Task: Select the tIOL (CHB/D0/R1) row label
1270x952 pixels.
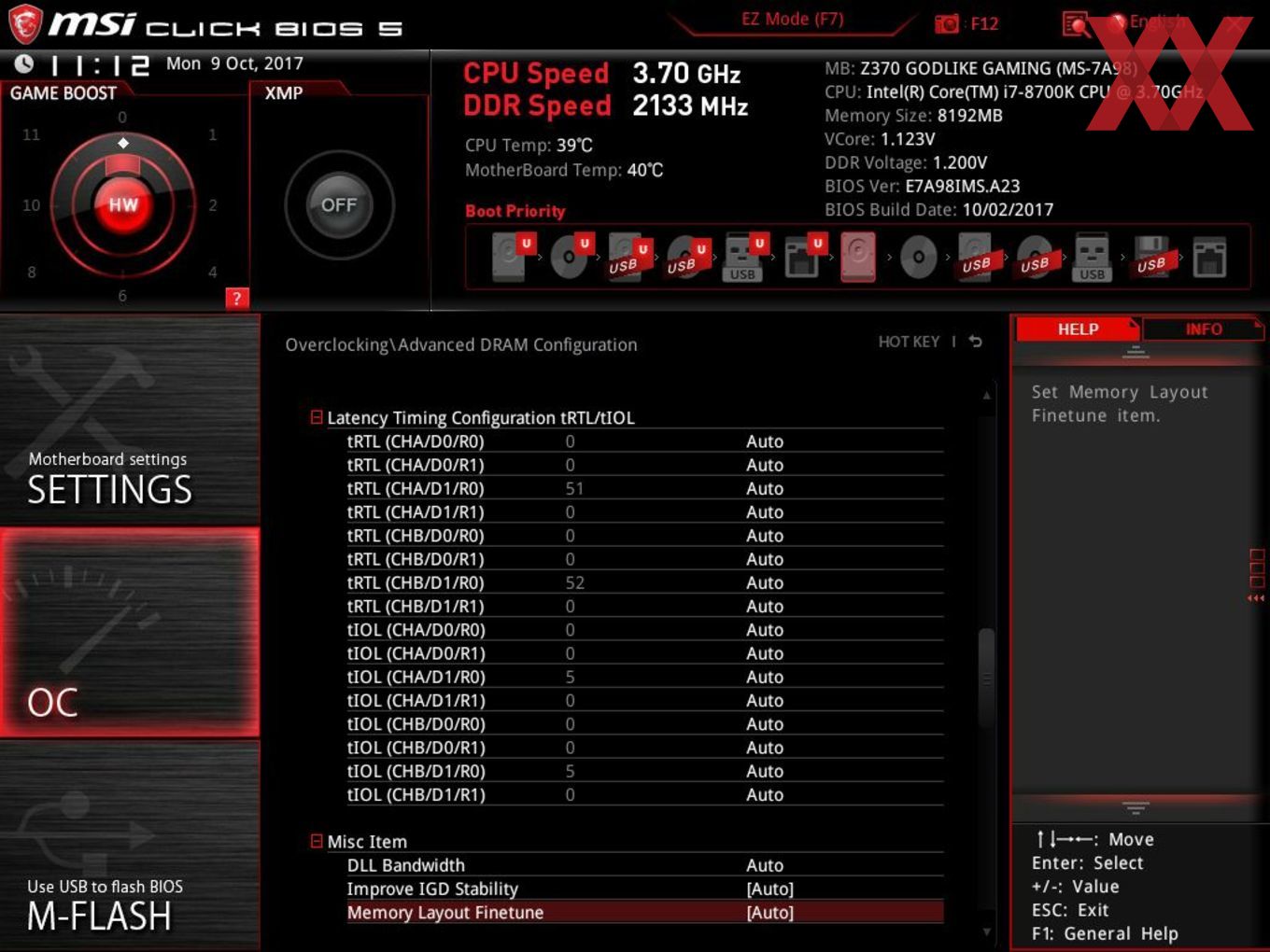Action: (416, 748)
